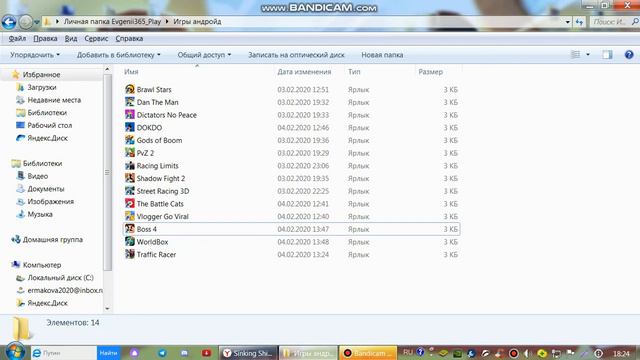Select The Battle Cats shortcut icon
The image size is (640, 360).
[x=130, y=203]
